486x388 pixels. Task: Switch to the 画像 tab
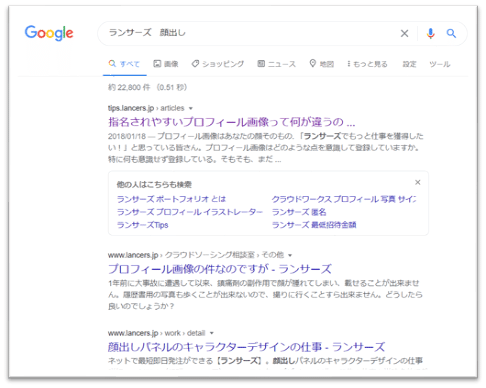166,64
